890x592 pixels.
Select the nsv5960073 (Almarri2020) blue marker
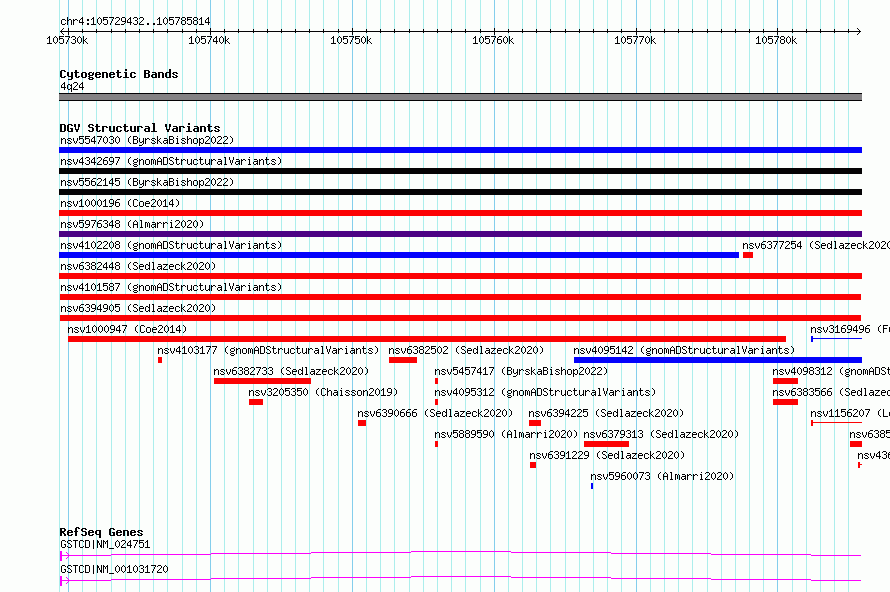(592, 486)
